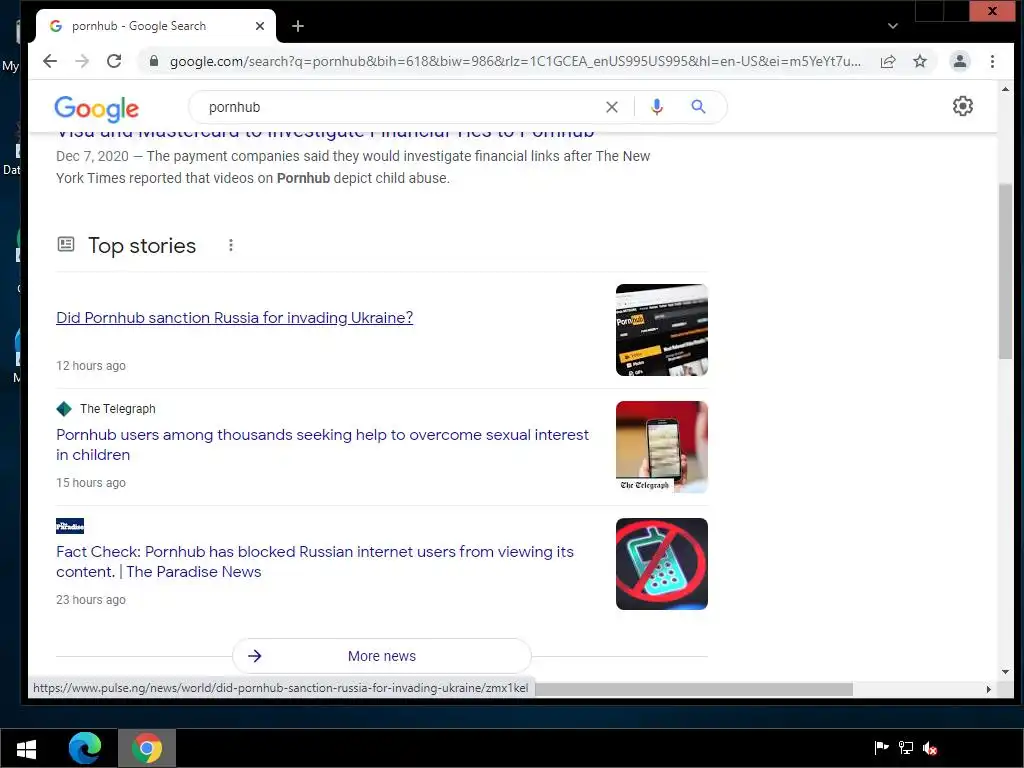1024x768 pixels.
Task: Bookmark this tab with star icon
Action: click(x=920, y=61)
